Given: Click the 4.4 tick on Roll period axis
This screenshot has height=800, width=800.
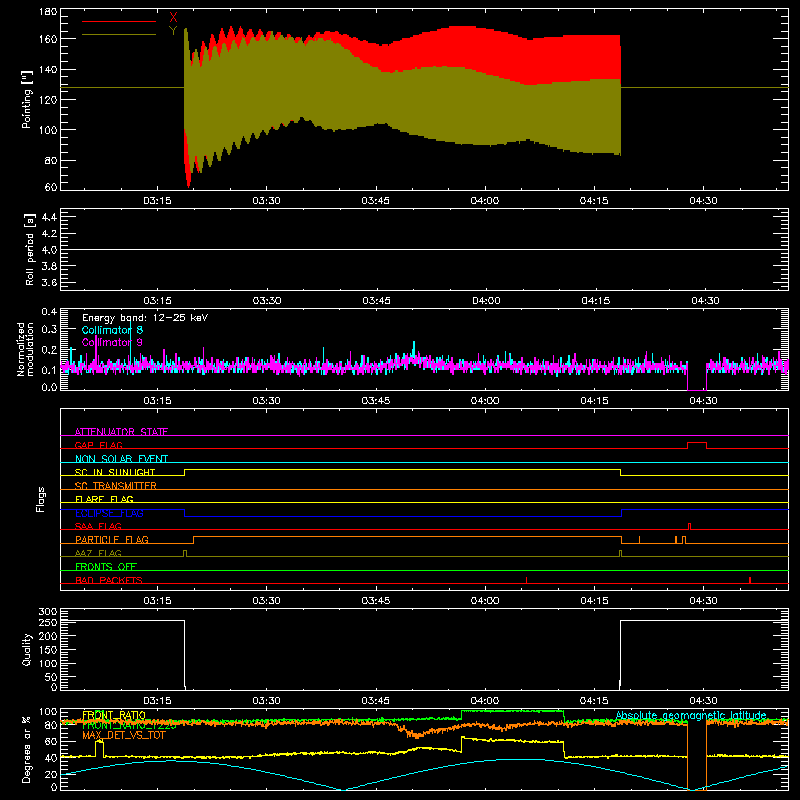Looking at the screenshot, I should [x=49, y=217].
